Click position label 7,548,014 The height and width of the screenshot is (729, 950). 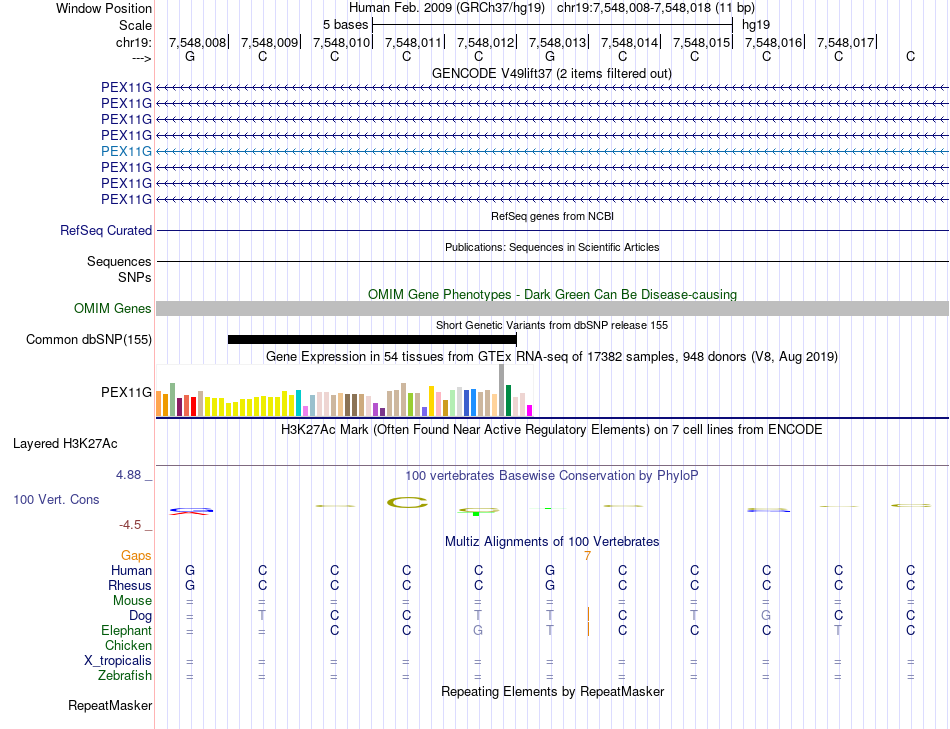point(629,42)
